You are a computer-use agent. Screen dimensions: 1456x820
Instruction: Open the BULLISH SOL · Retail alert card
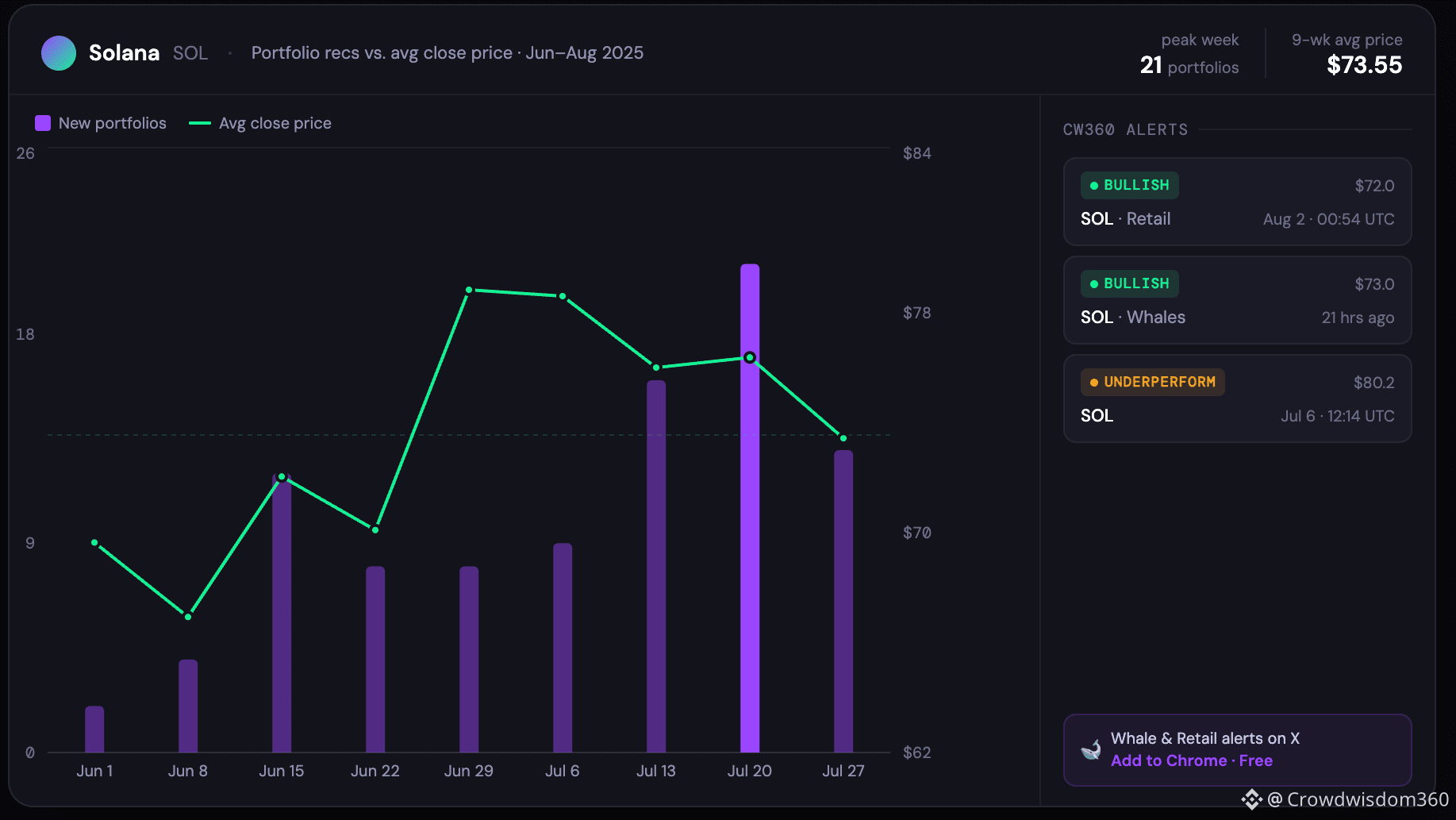[1237, 202]
